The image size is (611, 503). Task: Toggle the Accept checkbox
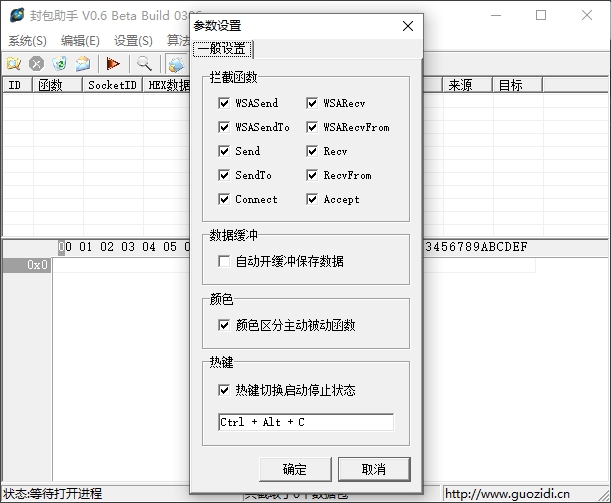312,199
